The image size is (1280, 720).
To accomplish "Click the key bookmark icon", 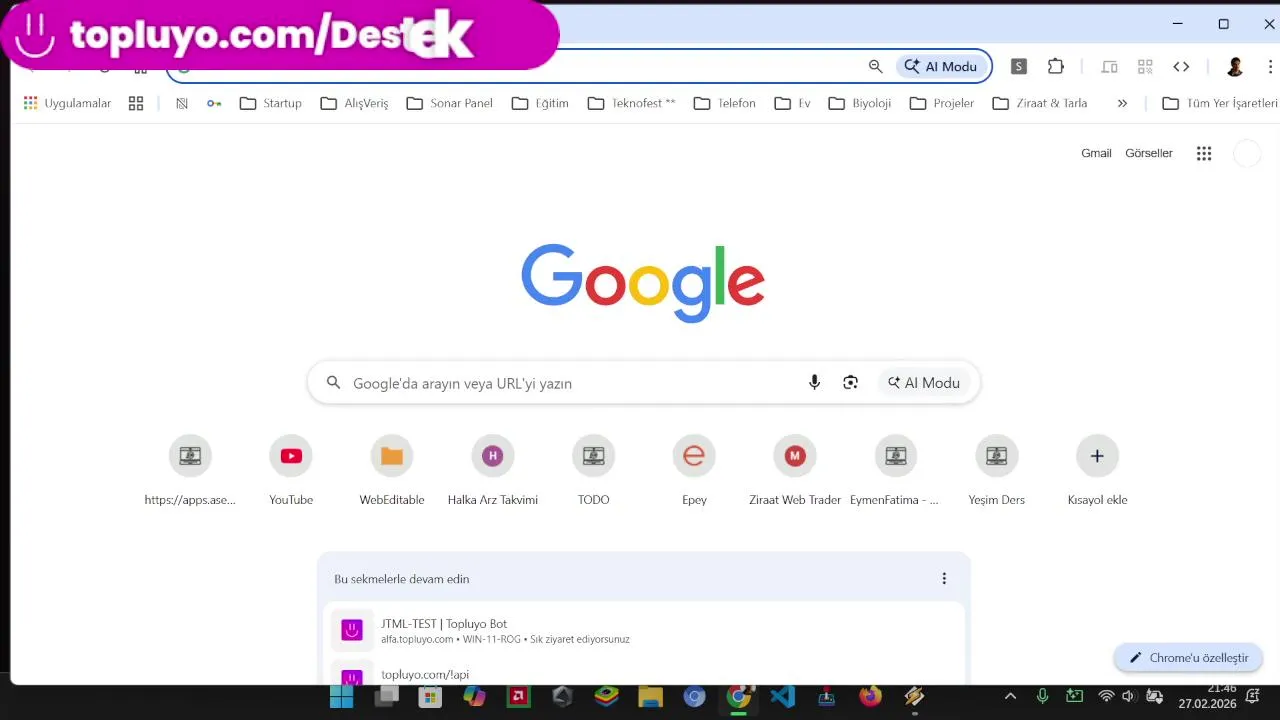I will pyautogui.click(x=214, y=103).
